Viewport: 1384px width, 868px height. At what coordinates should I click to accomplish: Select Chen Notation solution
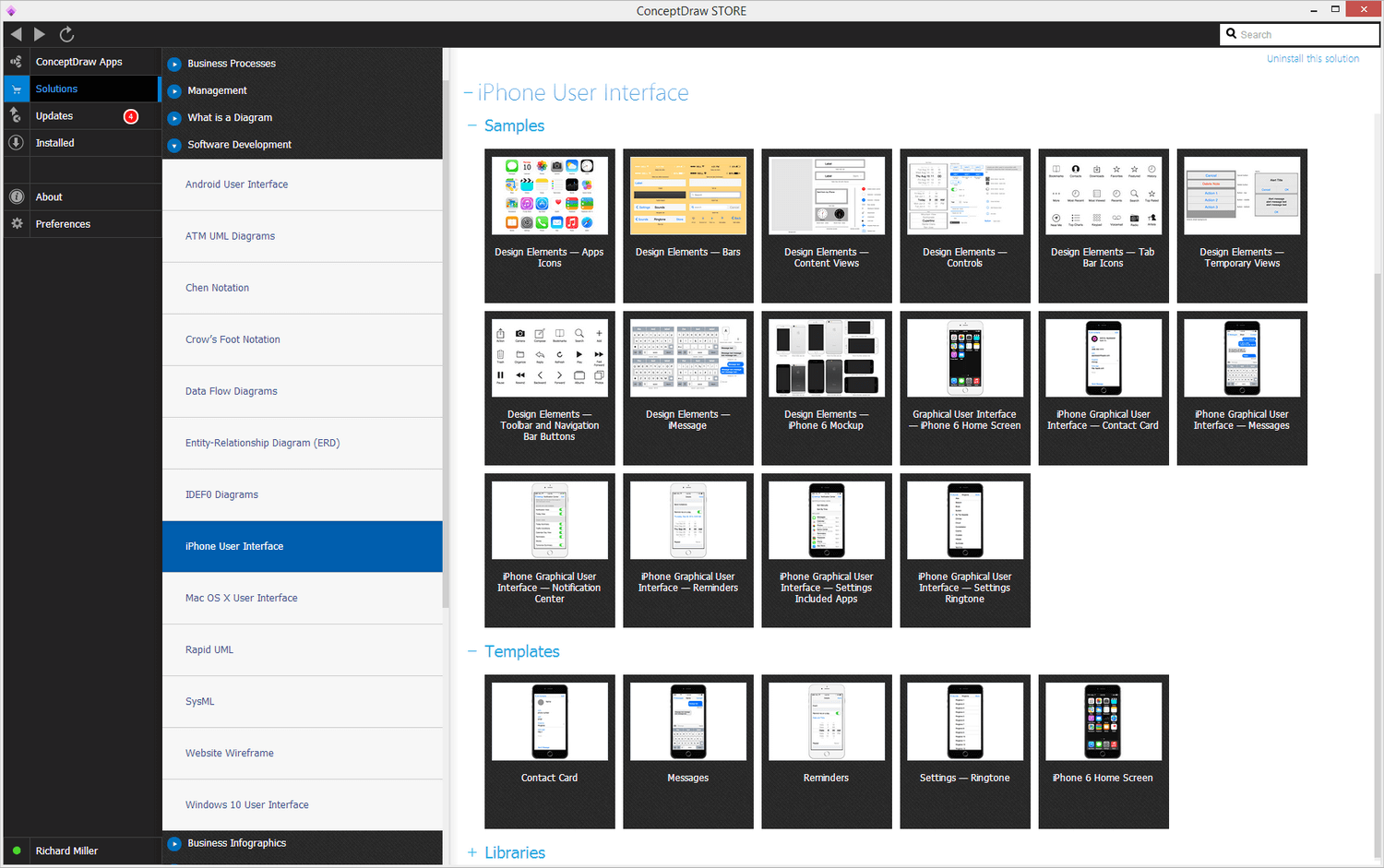[302, 288]
